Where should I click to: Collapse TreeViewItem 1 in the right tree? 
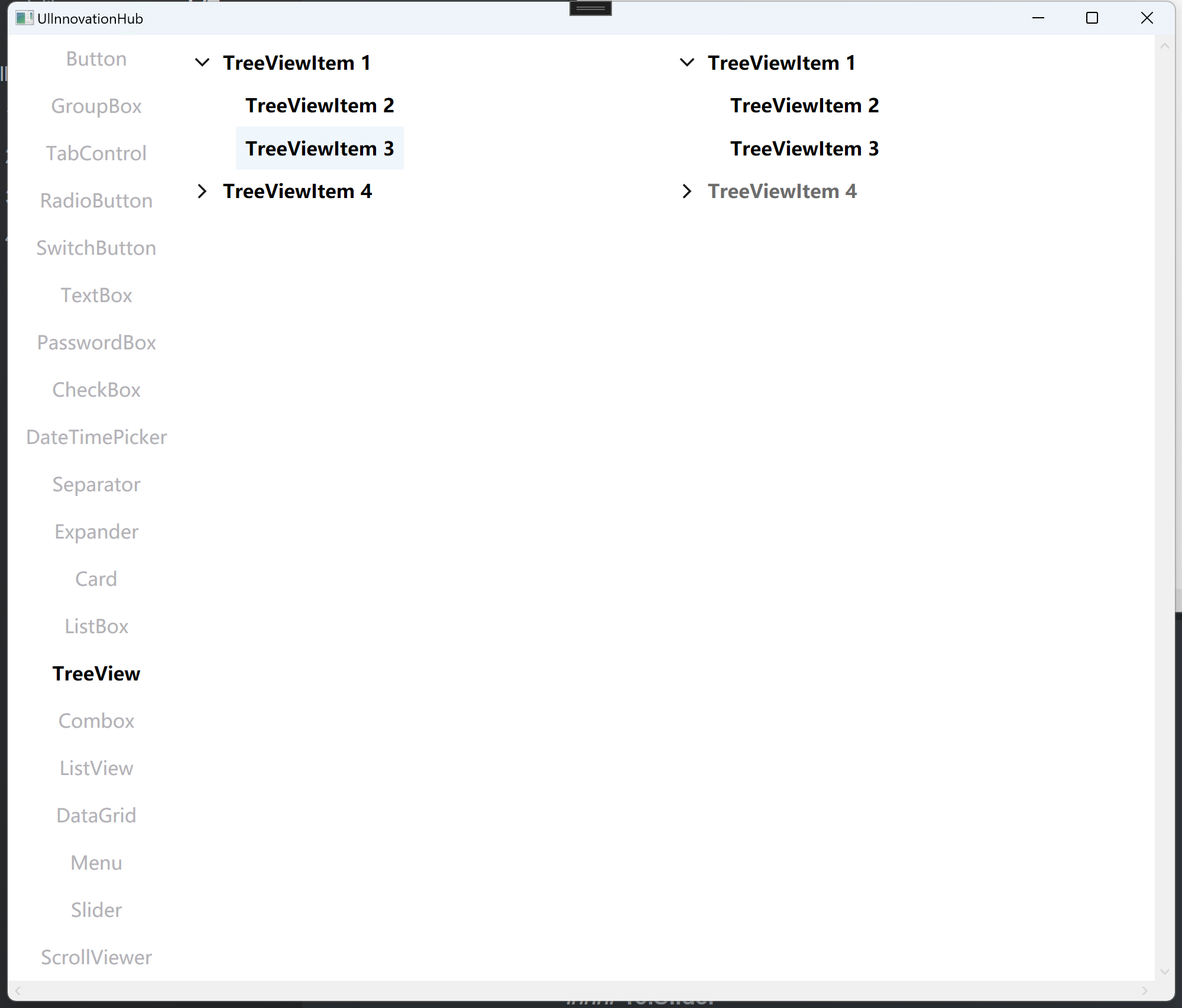(x=687, y=63)
